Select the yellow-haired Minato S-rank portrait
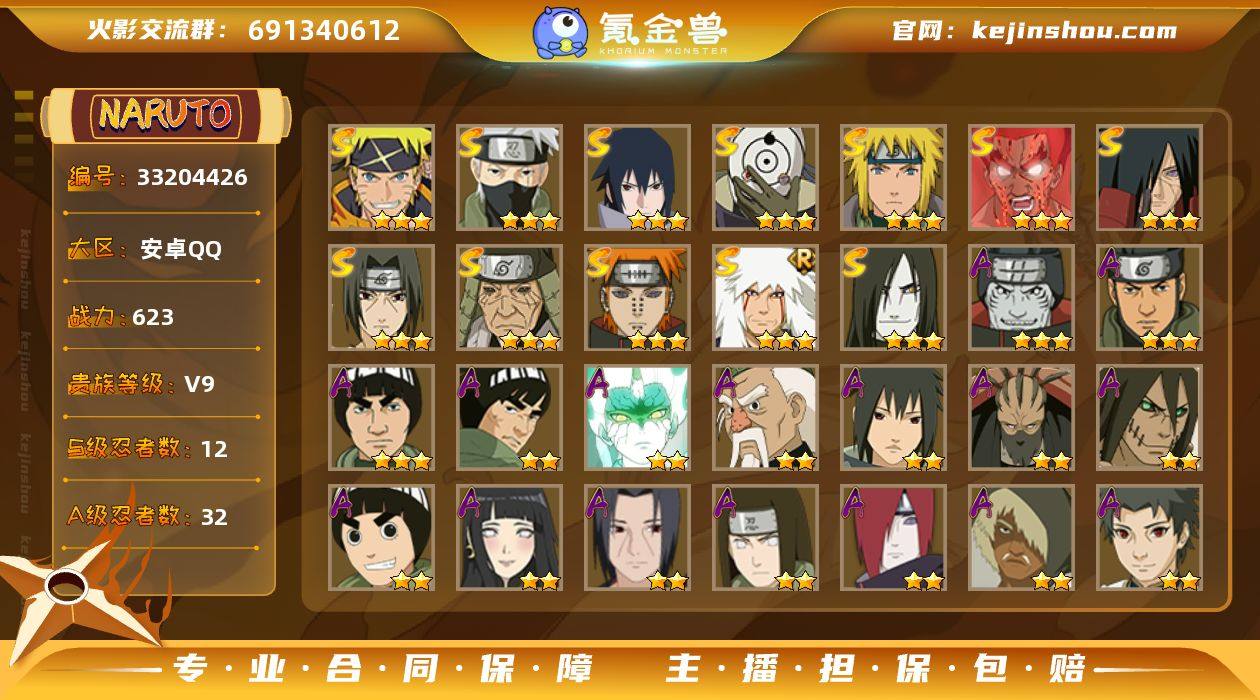This screenshot has height=700, width=1260. (x=893, y=178)
